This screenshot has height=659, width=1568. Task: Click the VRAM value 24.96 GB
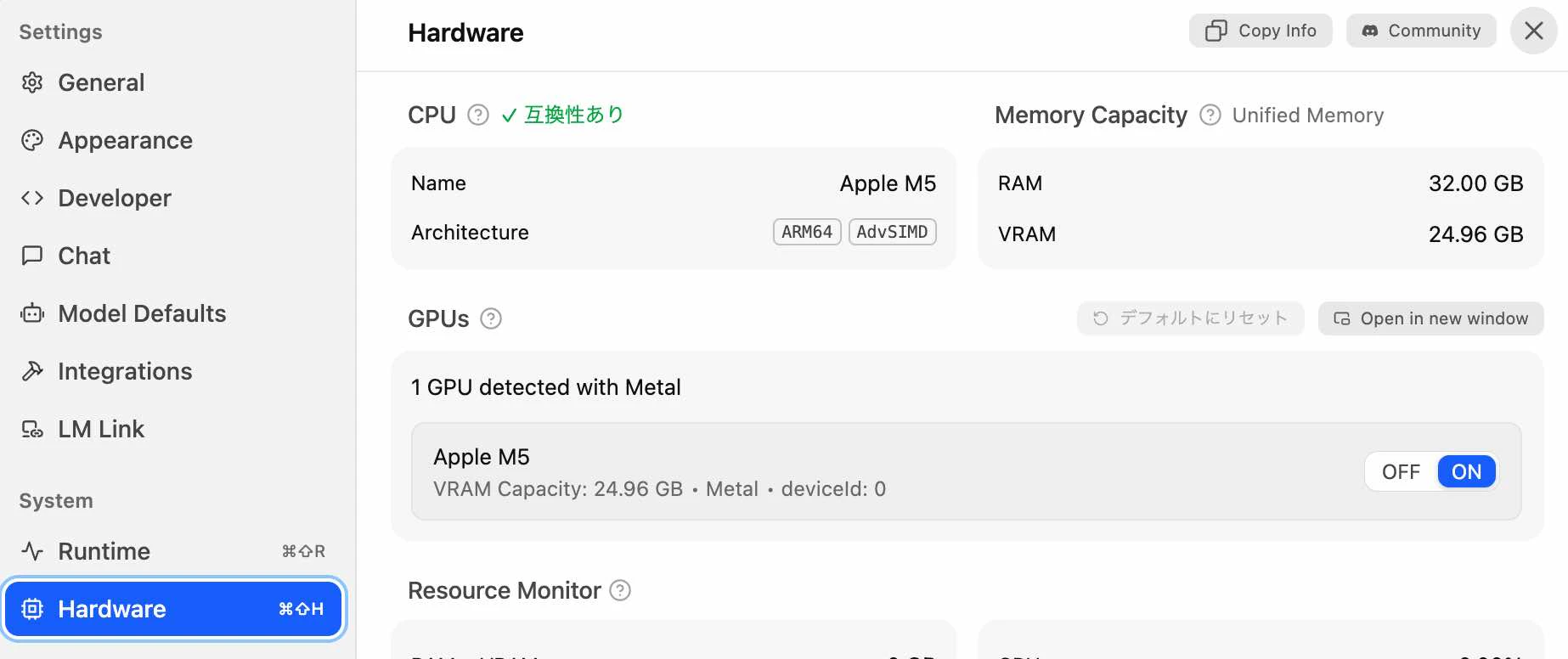tap(1476, 234)
